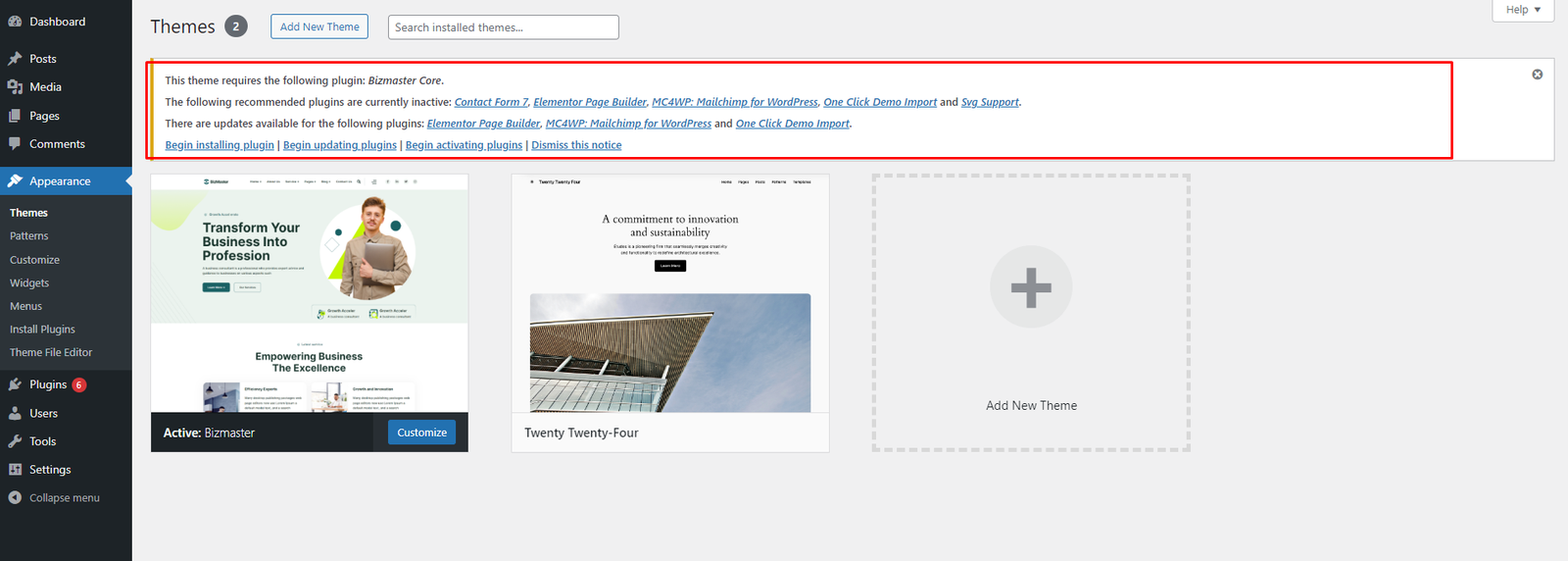Focus the Search installed themes field

[503, 27]
